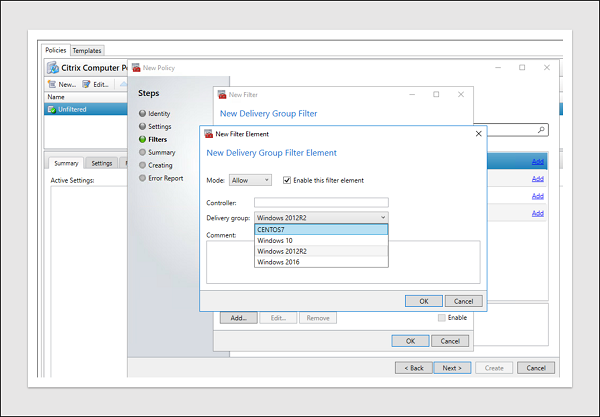Click the green Filters step indicator
Screen dimensions: 600x417
[x=143, y=140]
